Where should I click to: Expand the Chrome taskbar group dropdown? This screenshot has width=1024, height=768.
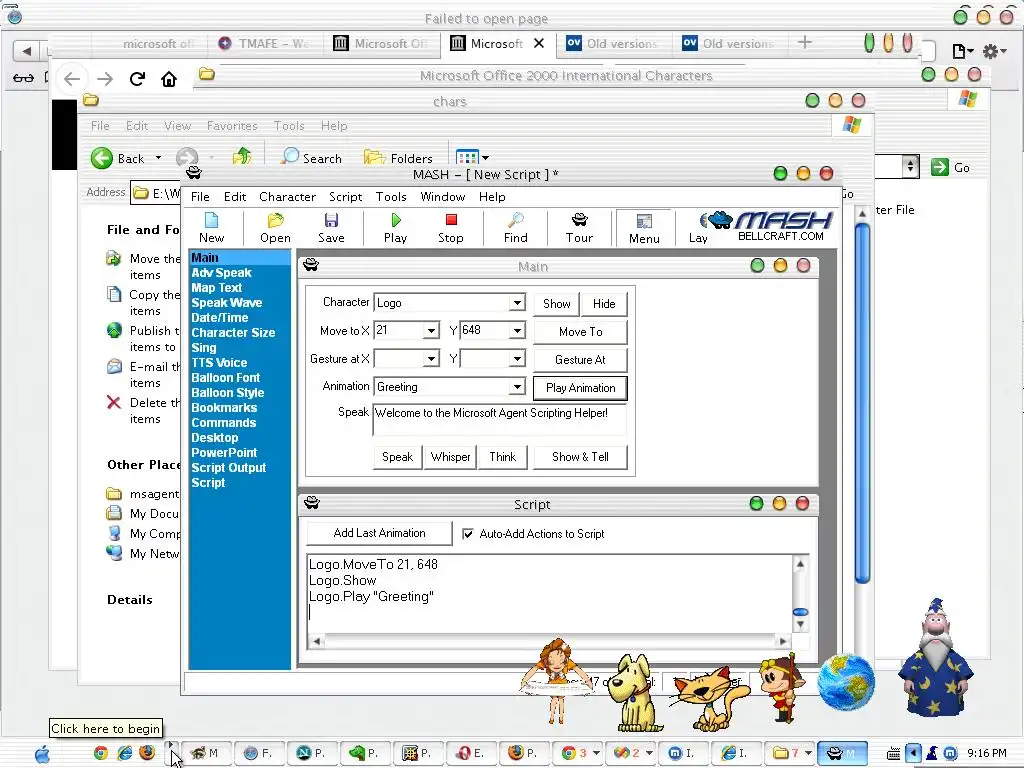pyautogui.click(x=596, y=753)
